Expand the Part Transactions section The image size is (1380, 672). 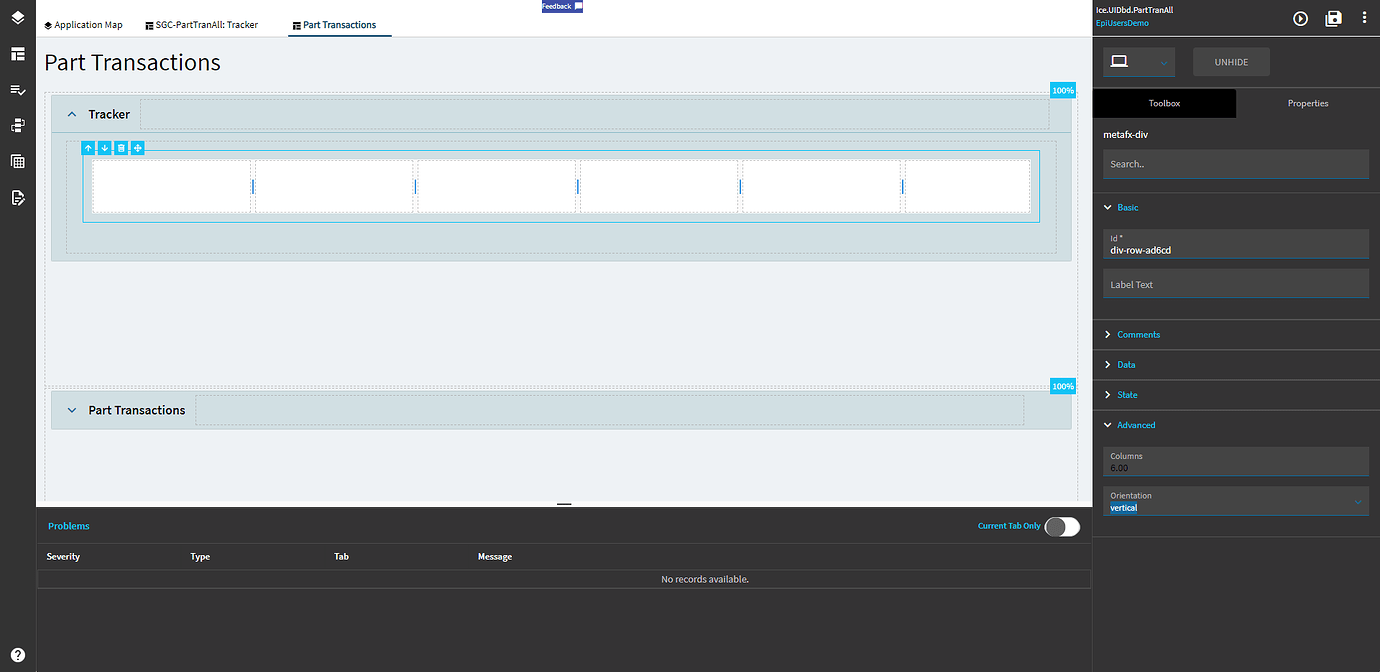coord(71,409)
